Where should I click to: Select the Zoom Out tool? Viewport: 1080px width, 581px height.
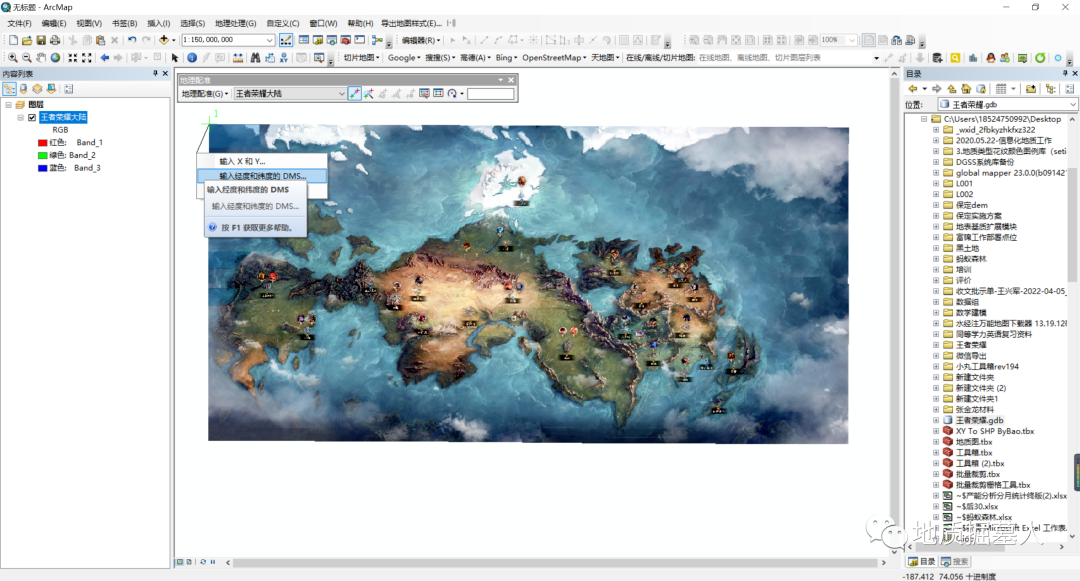pyautogui.click(x=26, y=58)
